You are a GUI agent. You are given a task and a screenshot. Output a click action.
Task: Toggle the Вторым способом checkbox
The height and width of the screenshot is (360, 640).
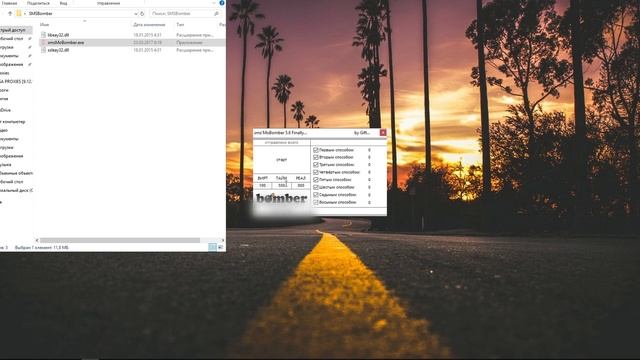coord(316,157)
